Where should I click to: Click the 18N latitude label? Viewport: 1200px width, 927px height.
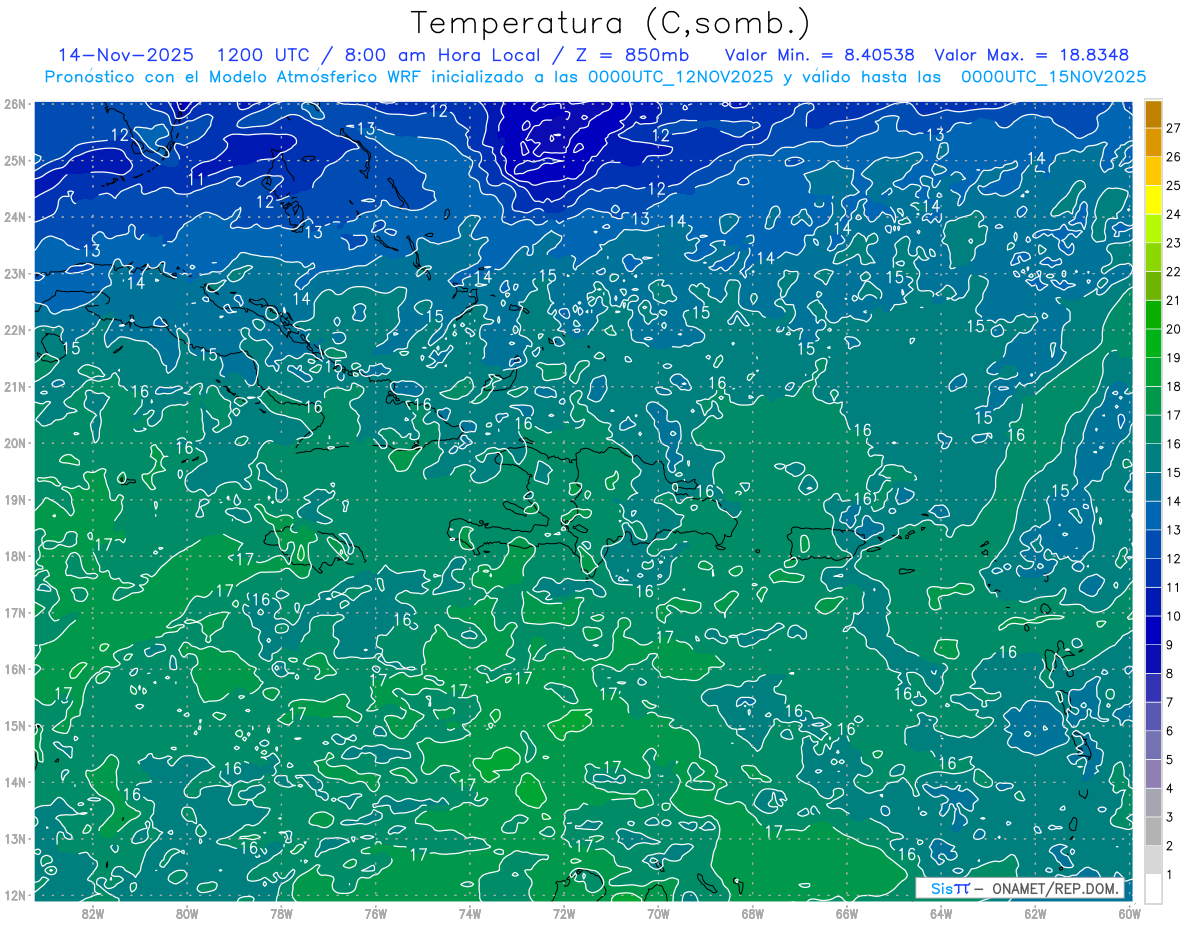click(x=15, y=556)
